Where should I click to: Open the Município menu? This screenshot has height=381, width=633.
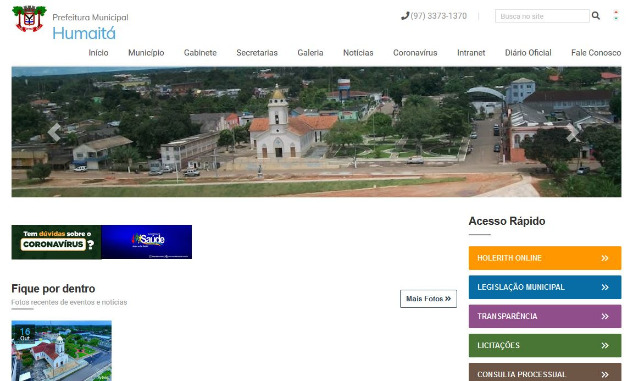[146, 53]
